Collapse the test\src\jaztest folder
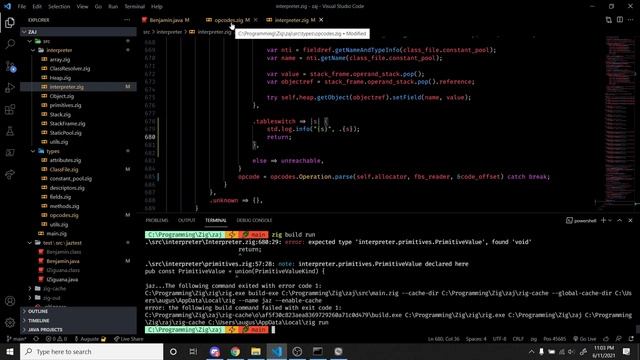Viewport: 640px width, 360px height. point(78,243)
